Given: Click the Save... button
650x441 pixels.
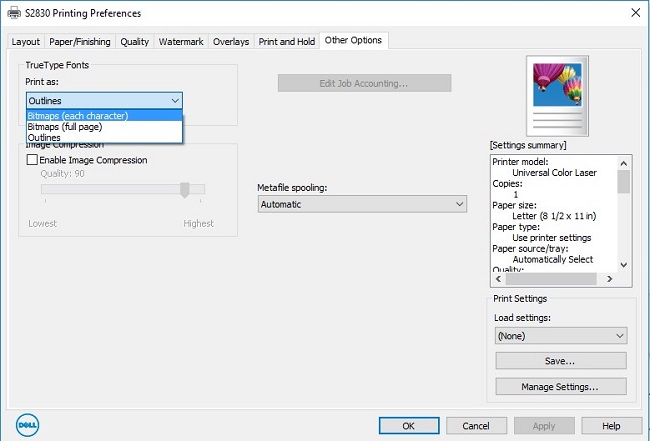Looking at the screenshot, I should 561,361.
